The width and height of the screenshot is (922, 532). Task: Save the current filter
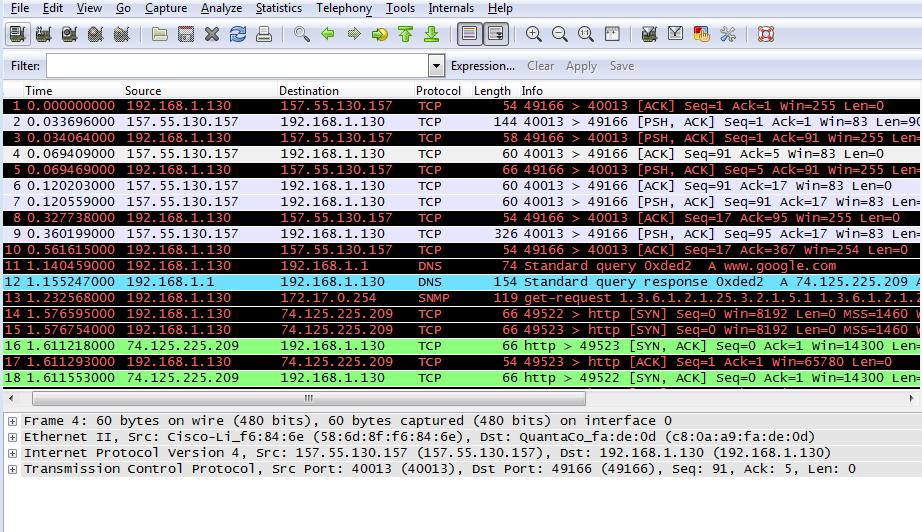(x=622, y=66)
